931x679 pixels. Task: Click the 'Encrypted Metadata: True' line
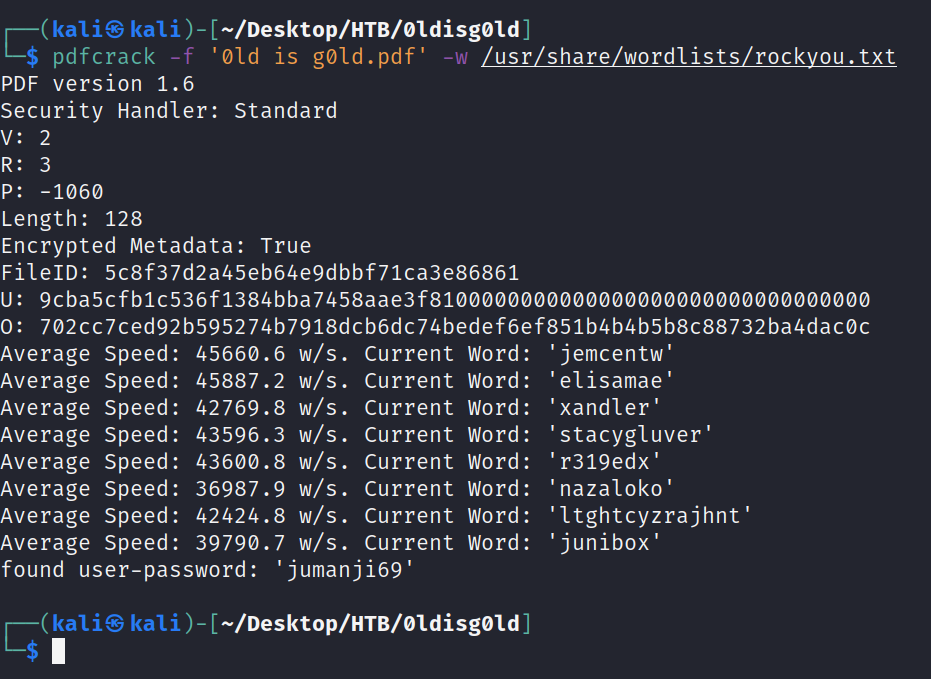click(x=156, y=246)
